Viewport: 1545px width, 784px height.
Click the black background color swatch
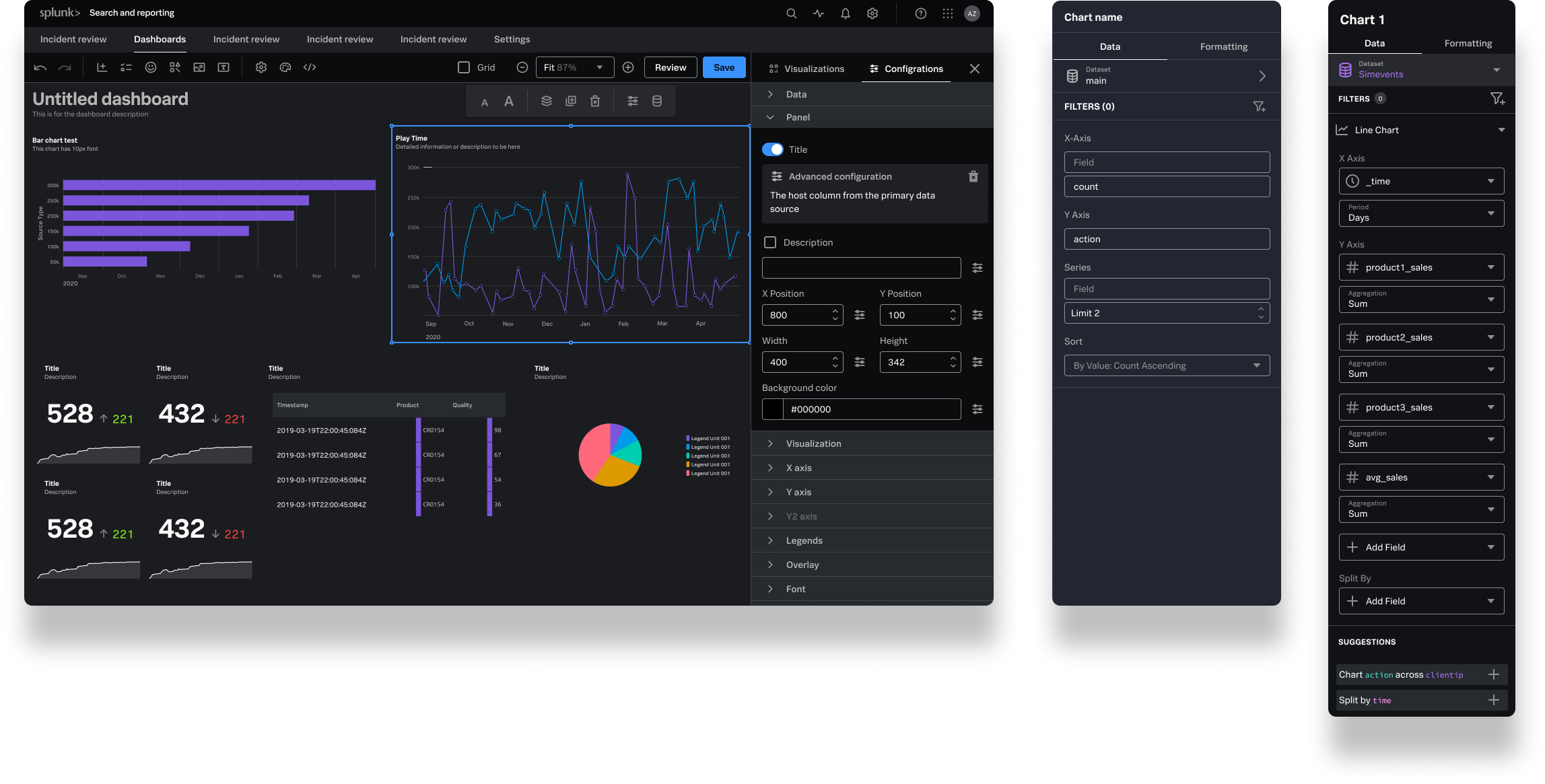(773, 409)
